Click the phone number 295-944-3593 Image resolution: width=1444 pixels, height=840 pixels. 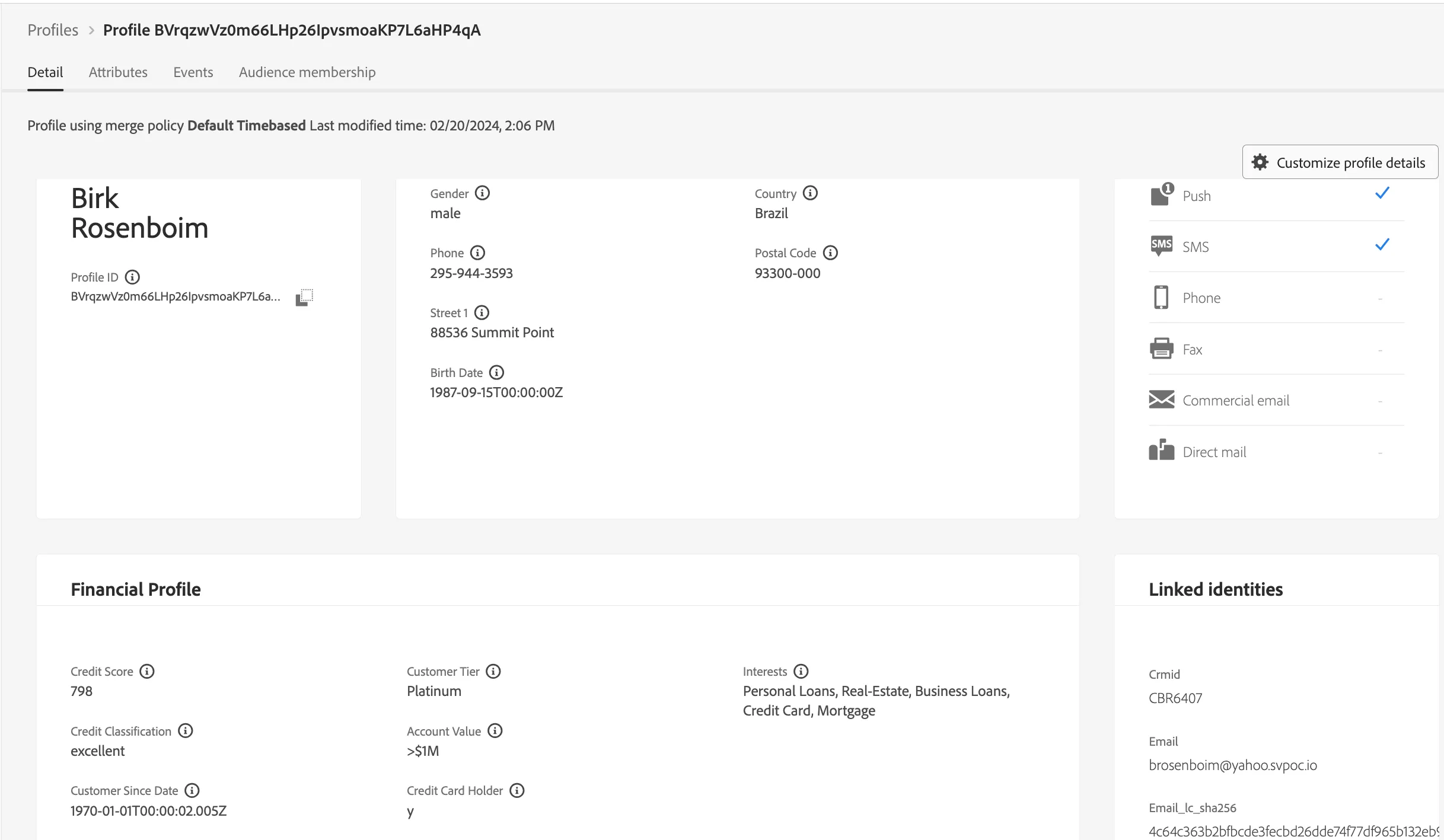[471, 273]
